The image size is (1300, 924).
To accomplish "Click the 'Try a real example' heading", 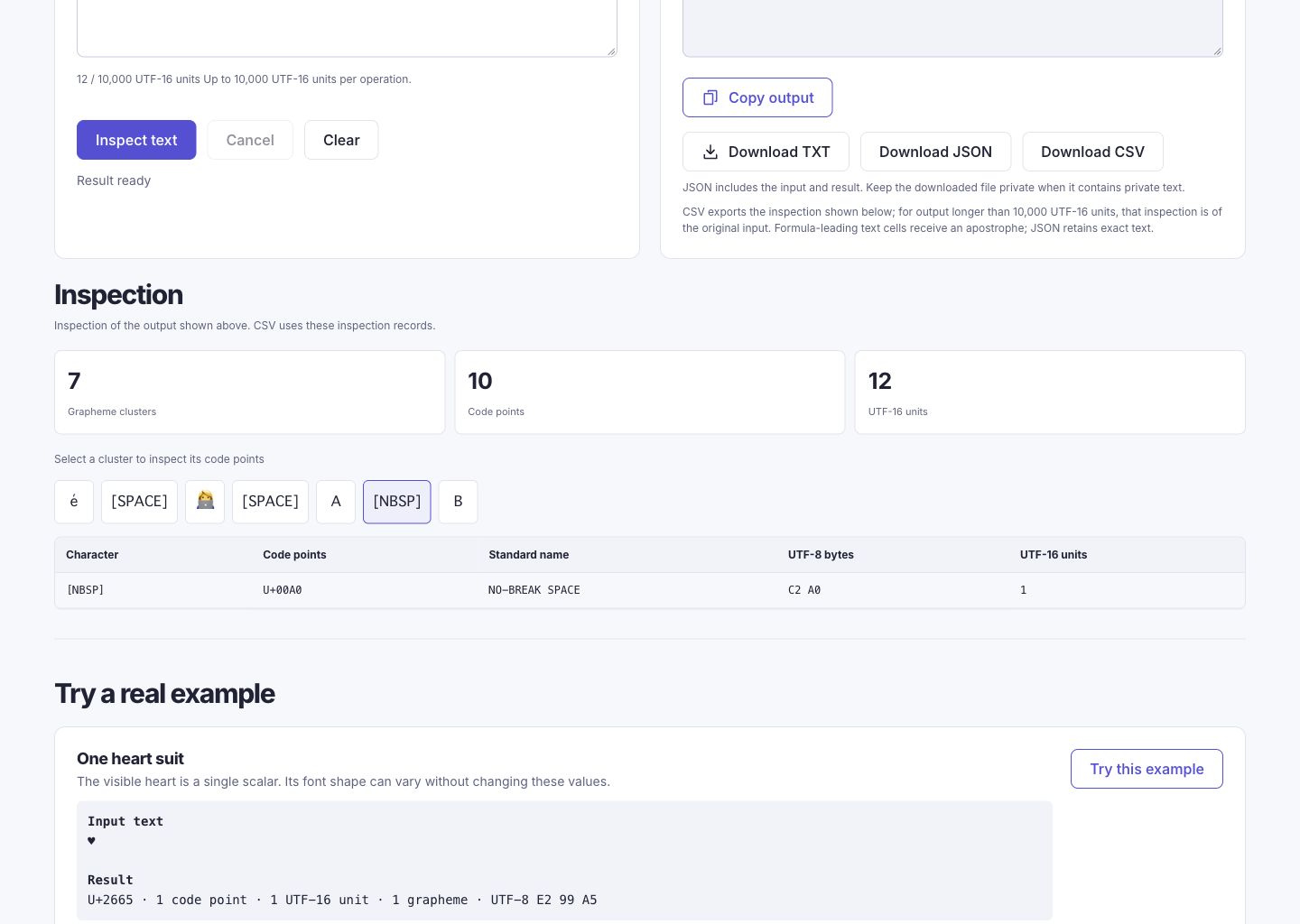I will pos(164,694).
